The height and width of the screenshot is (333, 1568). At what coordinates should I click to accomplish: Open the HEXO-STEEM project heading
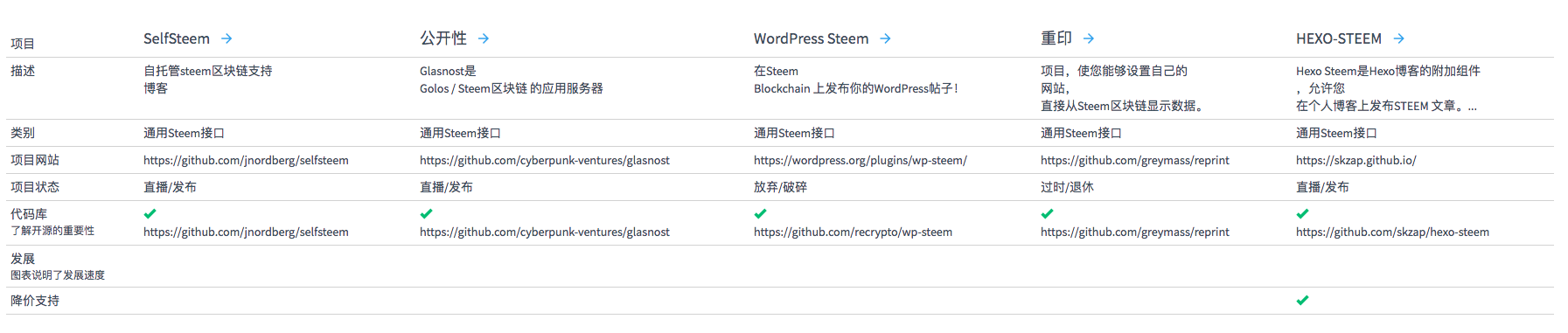click(1339, 38)
